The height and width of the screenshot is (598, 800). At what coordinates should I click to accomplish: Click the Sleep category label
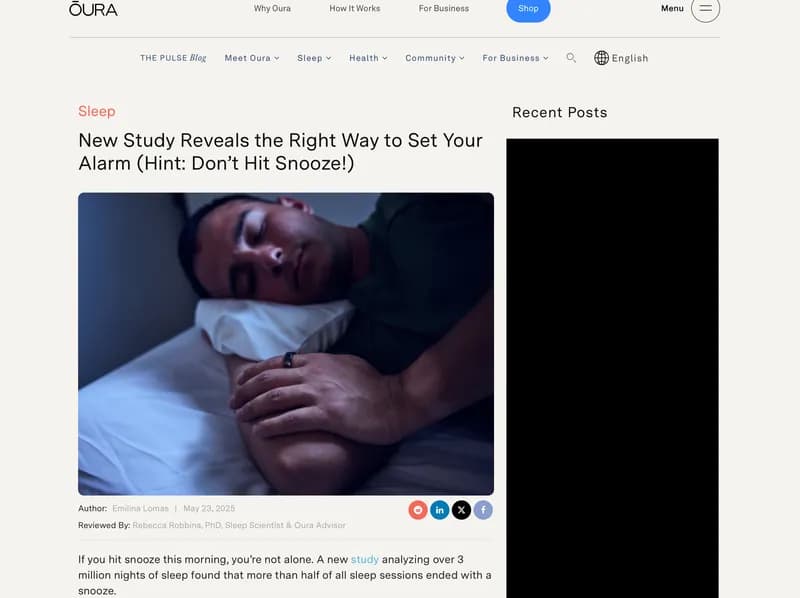[x=97, y=111]
